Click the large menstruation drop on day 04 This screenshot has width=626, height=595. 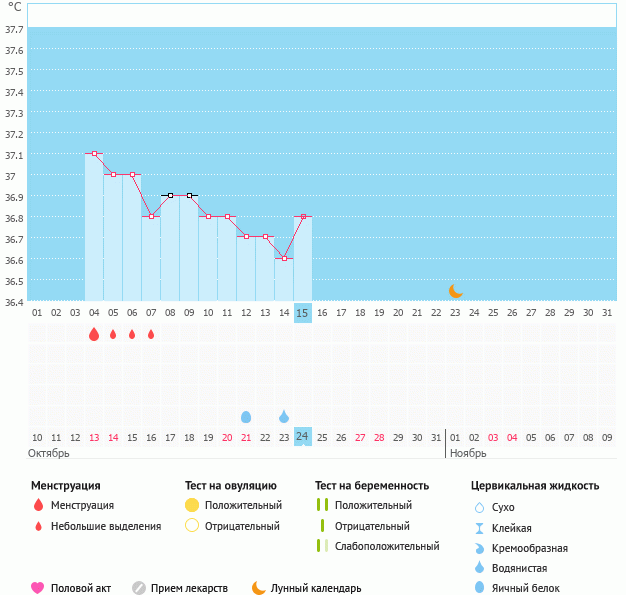point(94,334)
